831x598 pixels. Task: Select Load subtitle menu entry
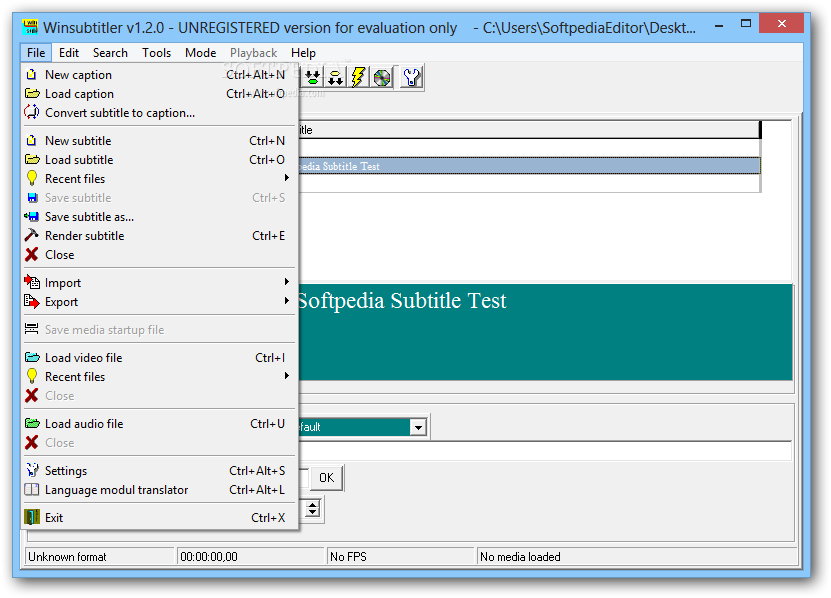click(x=158, y=160)
